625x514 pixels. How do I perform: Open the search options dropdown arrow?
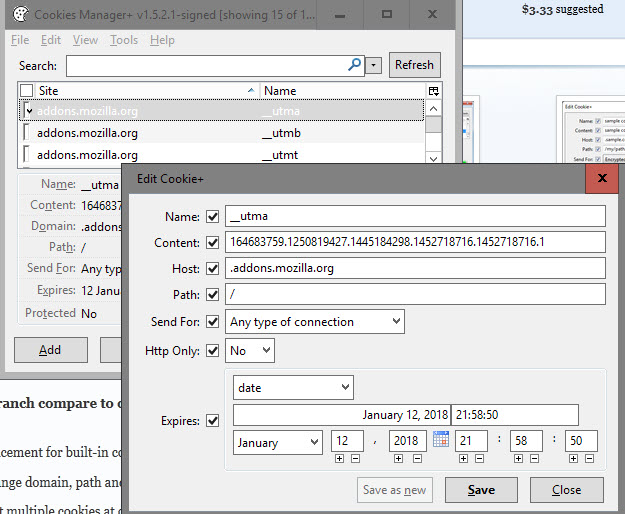click(x=373, y=65)
